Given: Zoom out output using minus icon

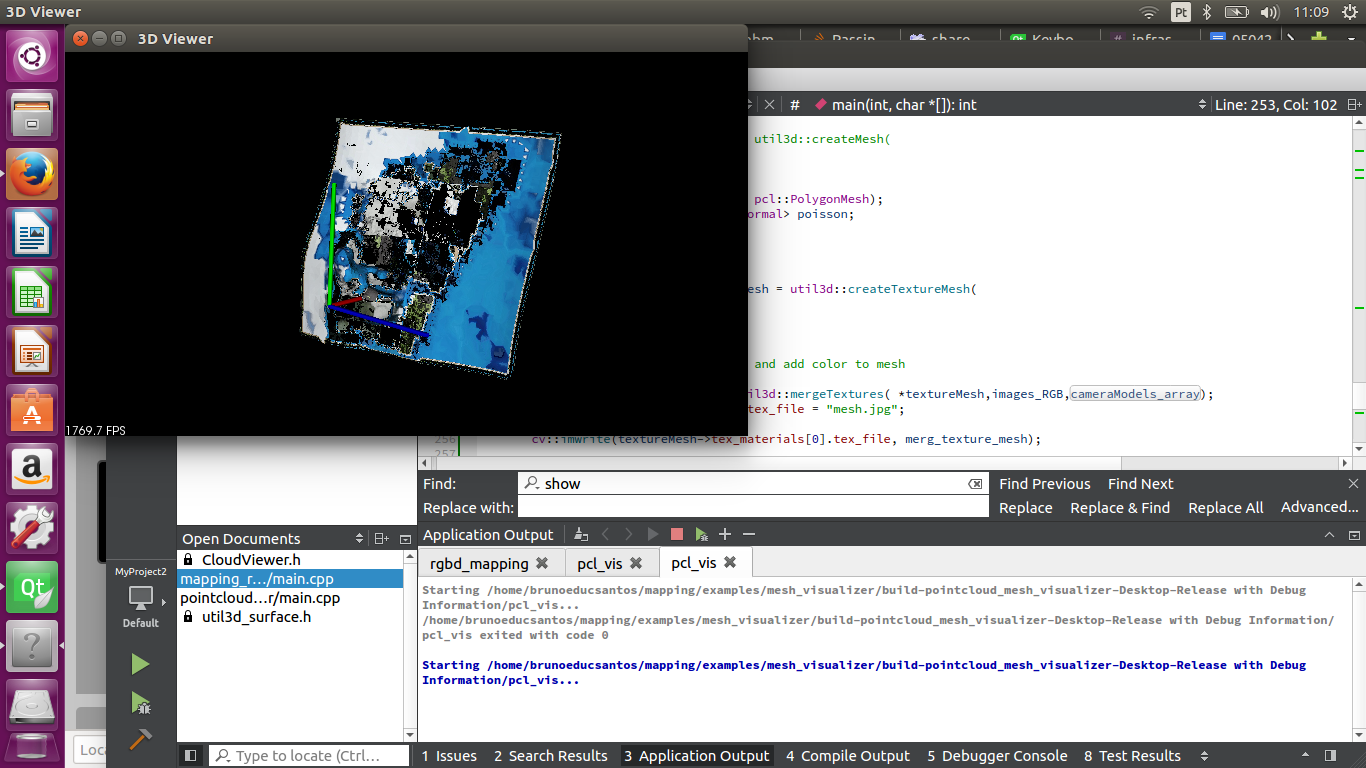Looking at the screenshot, I should [749, 535].
